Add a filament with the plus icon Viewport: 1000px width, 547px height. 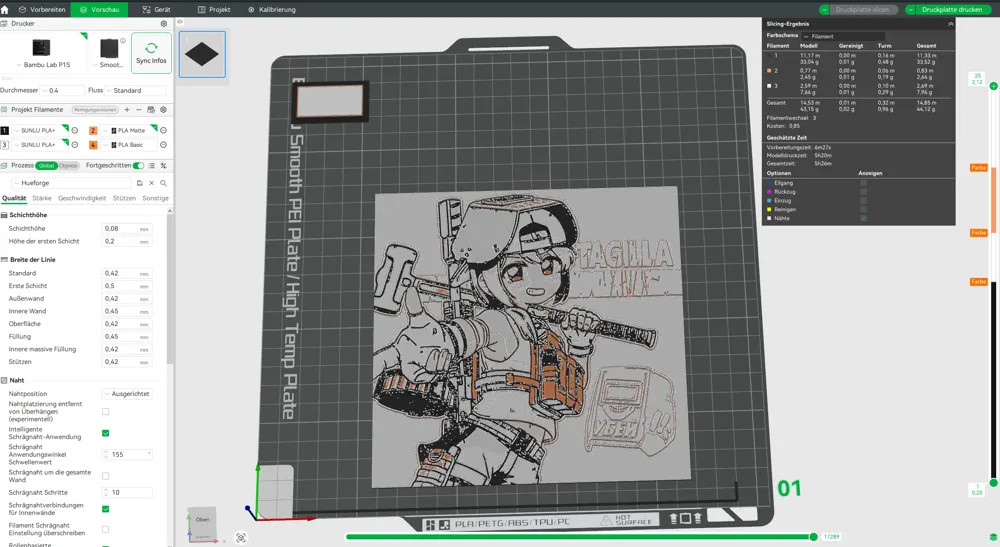click(x=127, y=110)
